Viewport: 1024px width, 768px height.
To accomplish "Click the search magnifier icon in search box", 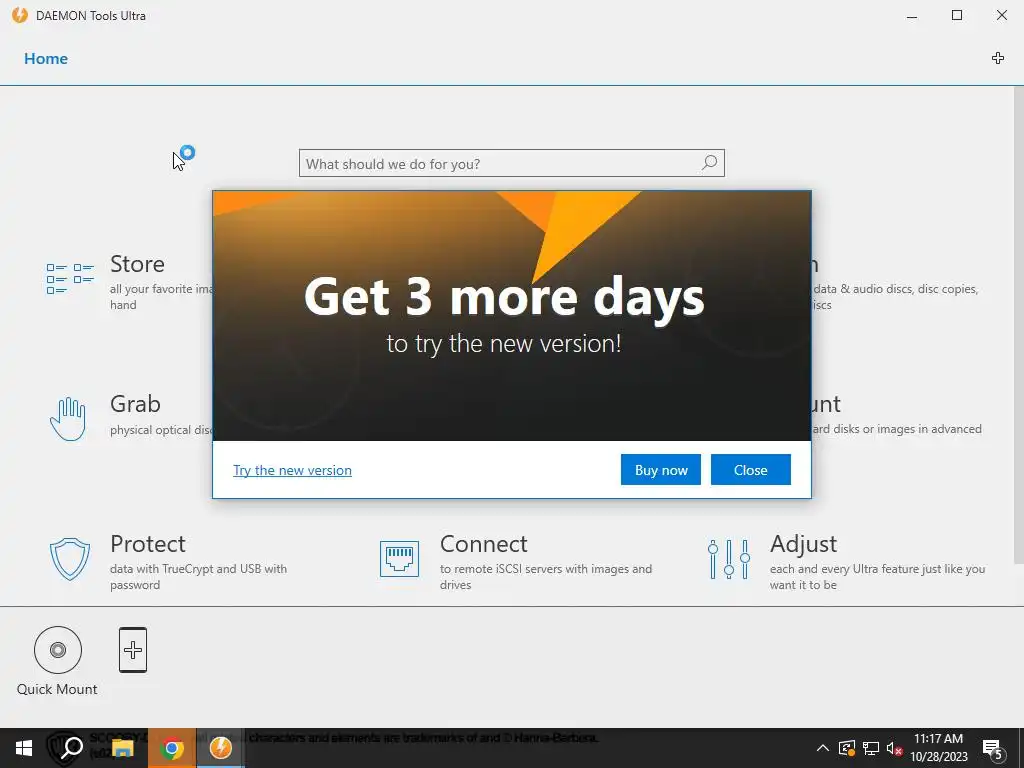I will pyautogui.click(x=709, y=163).
